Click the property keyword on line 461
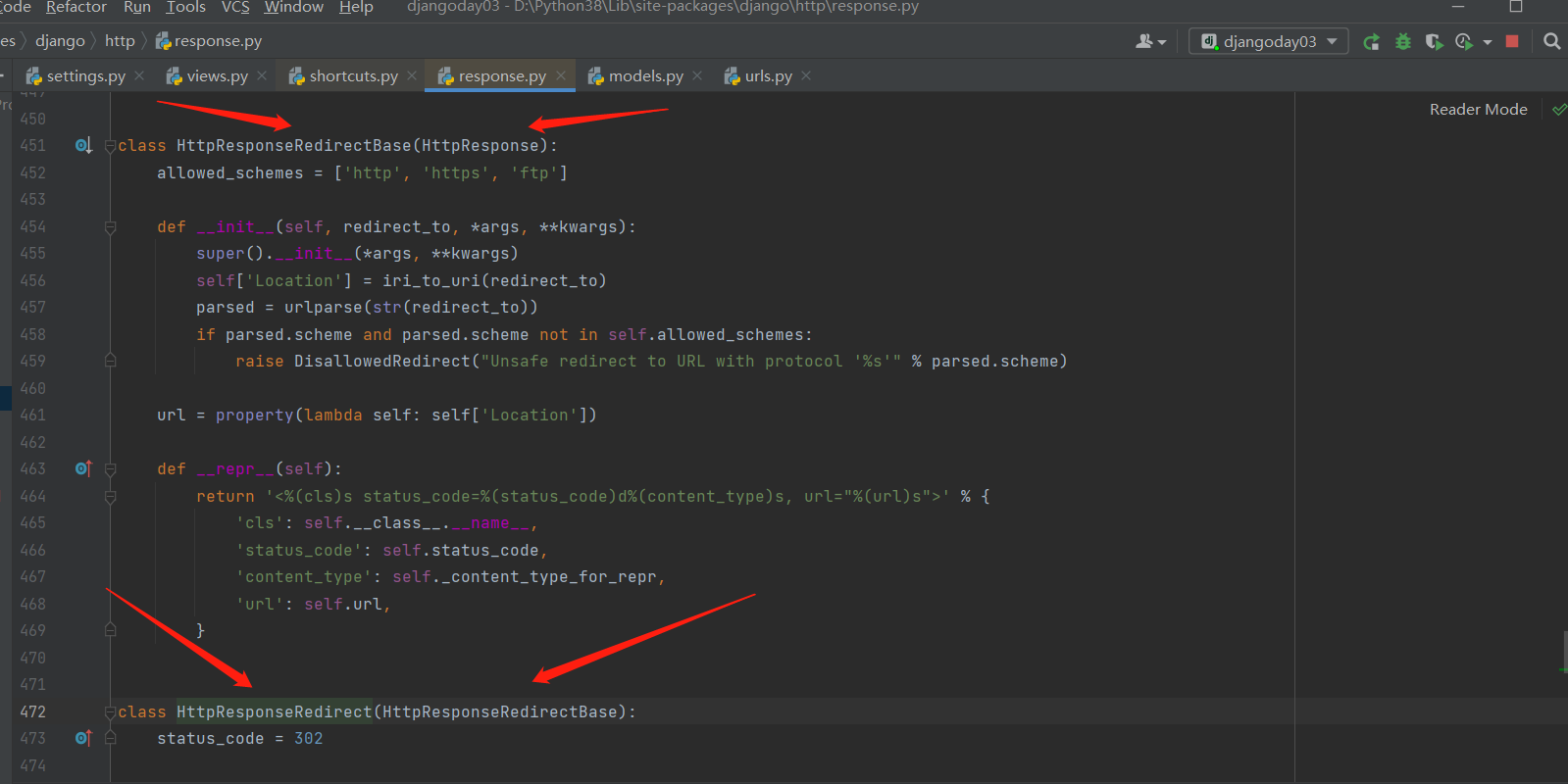Viewport: 1568px width, 784px height. click(x=255, y=416)
